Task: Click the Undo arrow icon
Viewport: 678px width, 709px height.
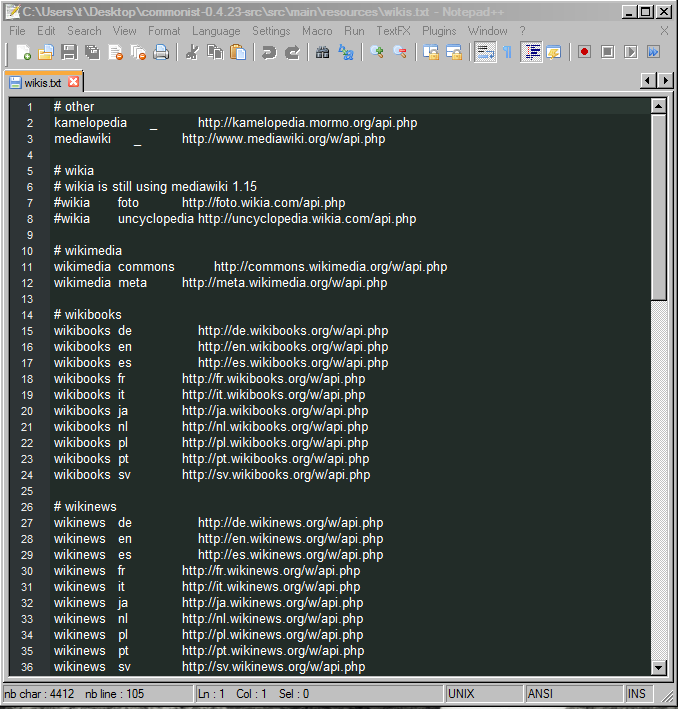Action: [x=268, y=53]
